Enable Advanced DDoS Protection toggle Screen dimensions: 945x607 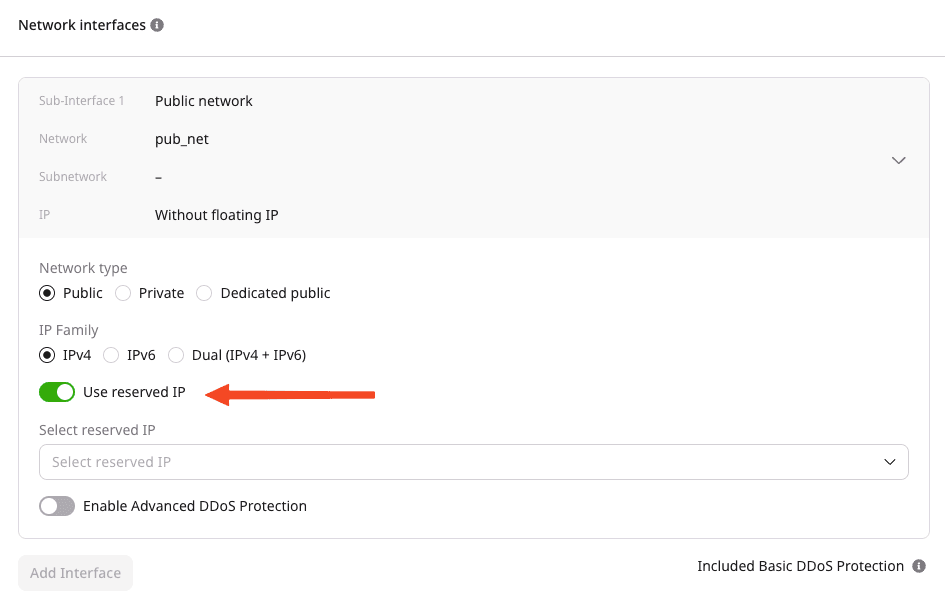(x=57, y=506)
